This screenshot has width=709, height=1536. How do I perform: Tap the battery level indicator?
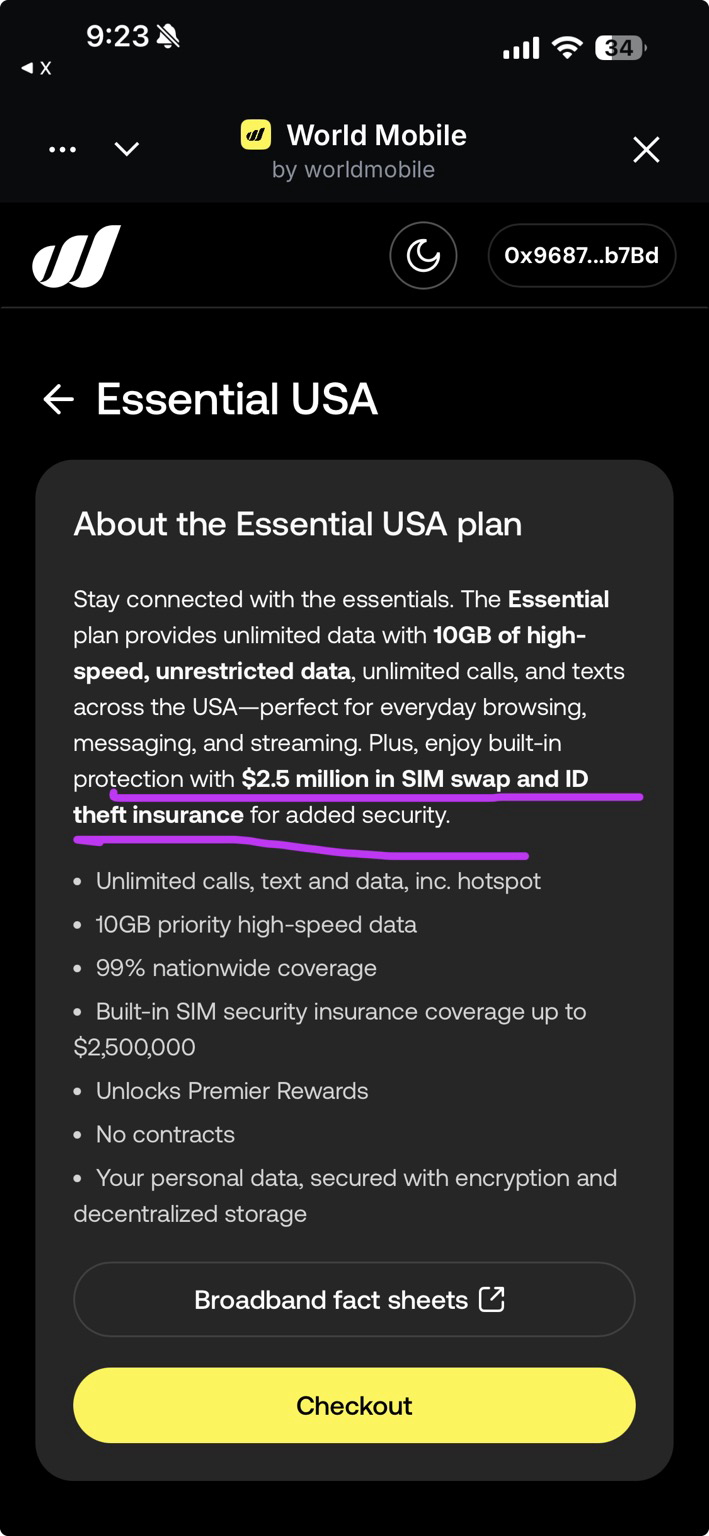click(x=620, y=47)
